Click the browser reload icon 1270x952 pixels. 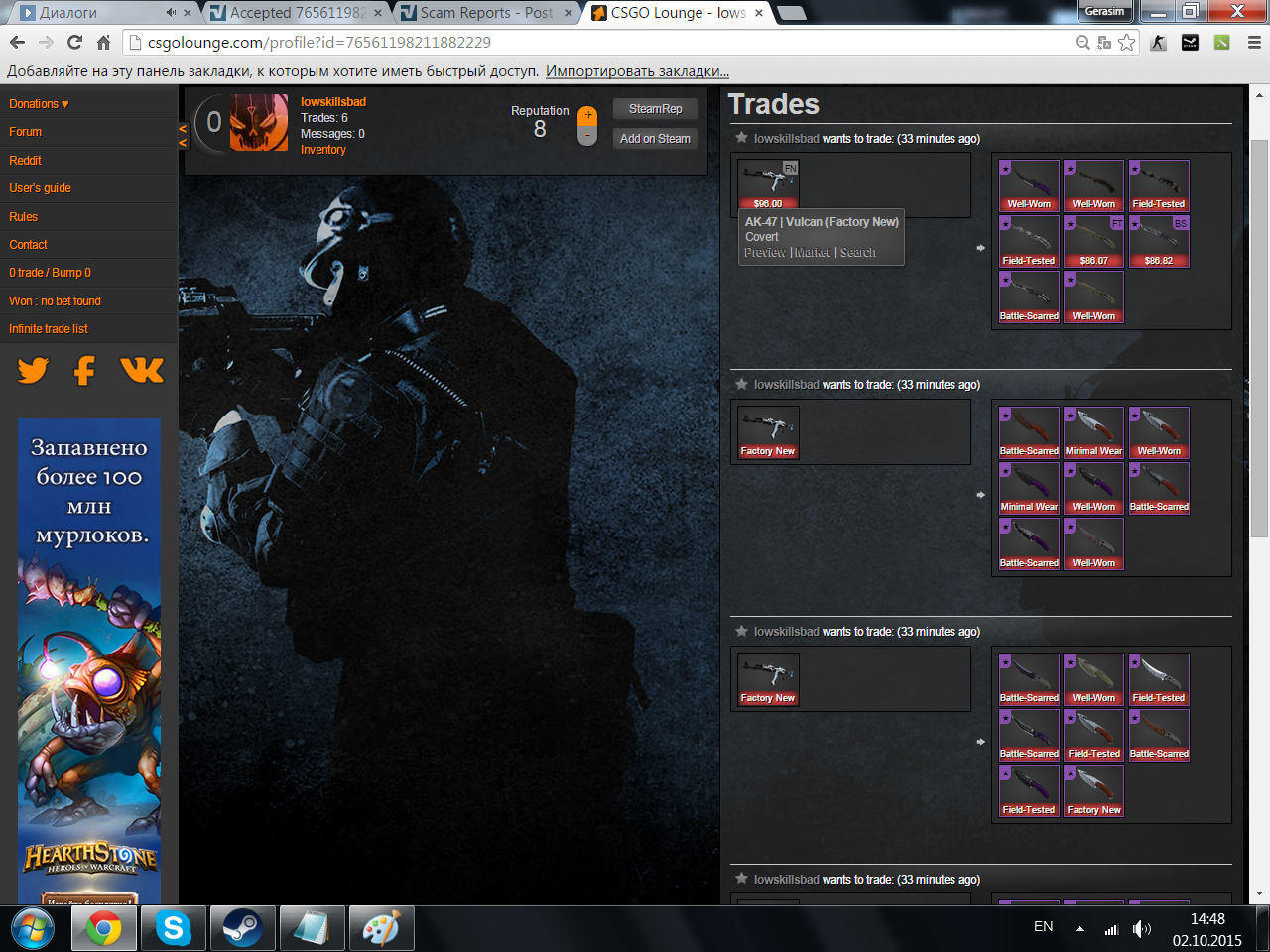74,42
